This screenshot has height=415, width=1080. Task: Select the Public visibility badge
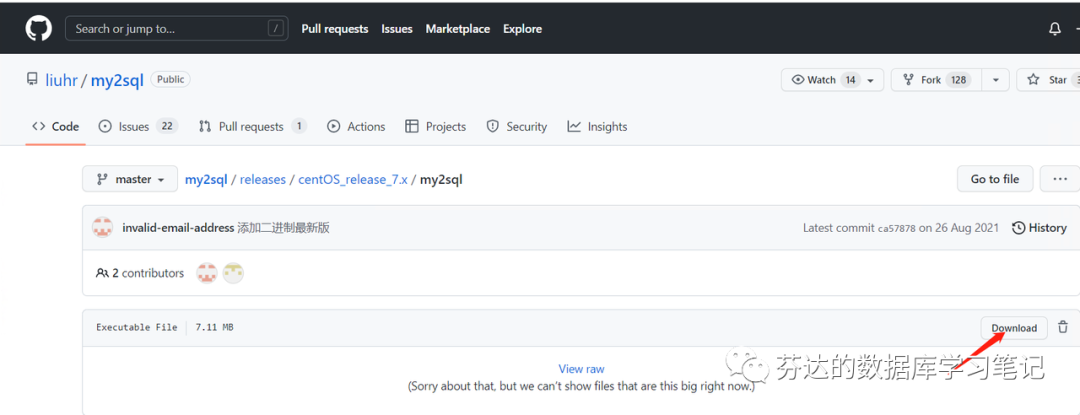pyautogui.click(x=170, y=80)
